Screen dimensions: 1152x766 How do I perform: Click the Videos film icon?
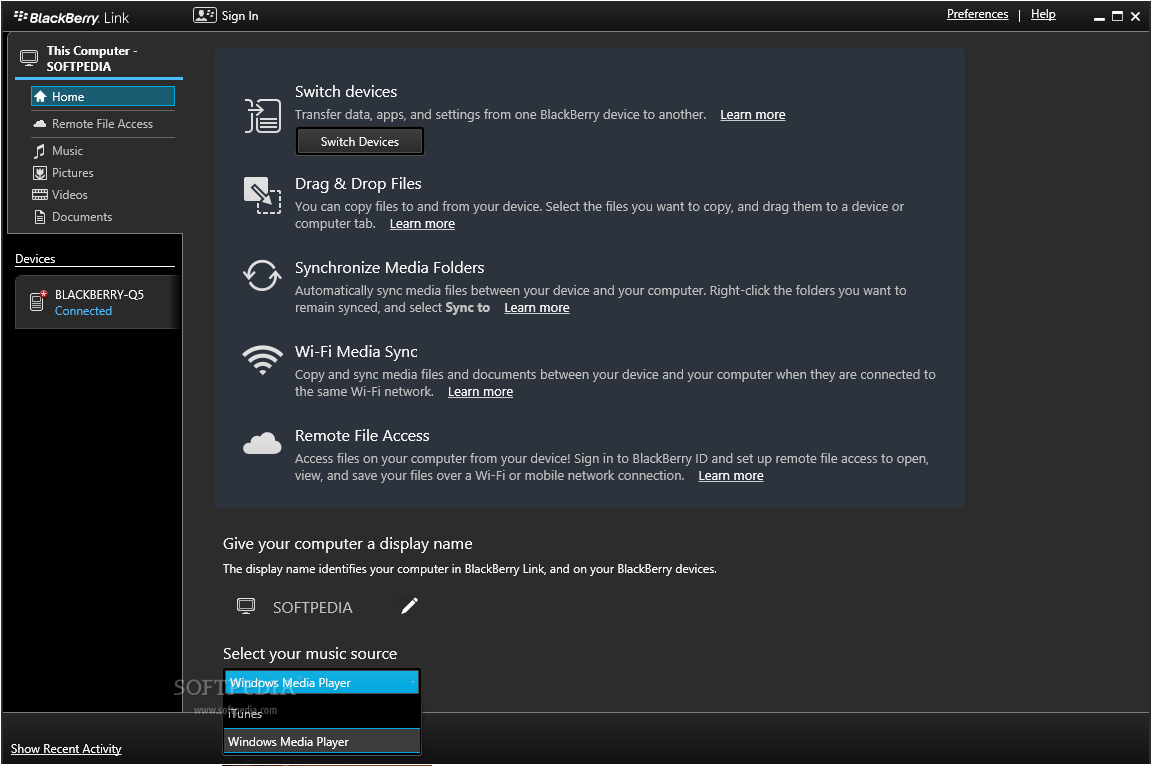point(40,195)
